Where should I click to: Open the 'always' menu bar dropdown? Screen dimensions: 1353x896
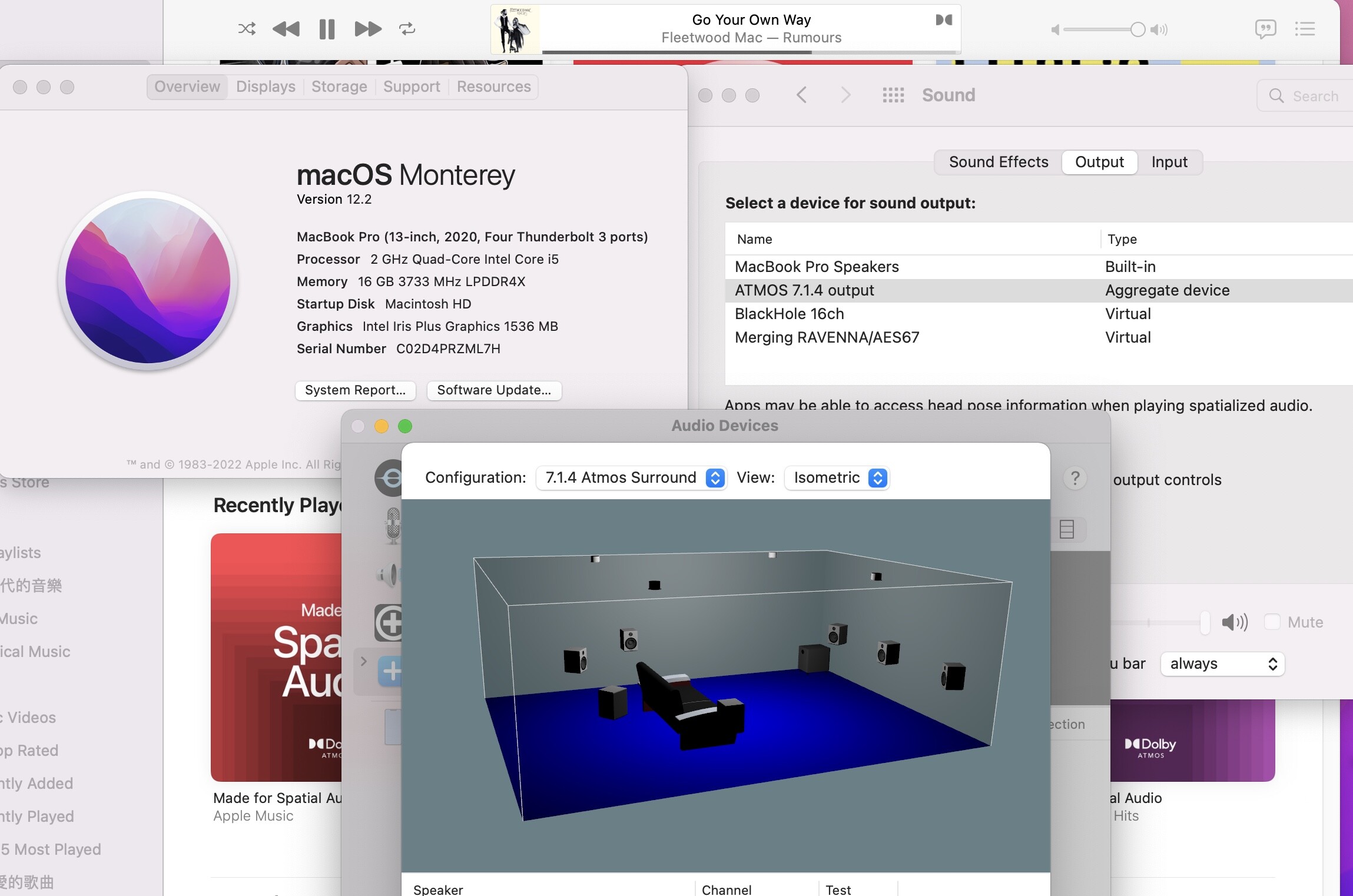click(1222, 664)
